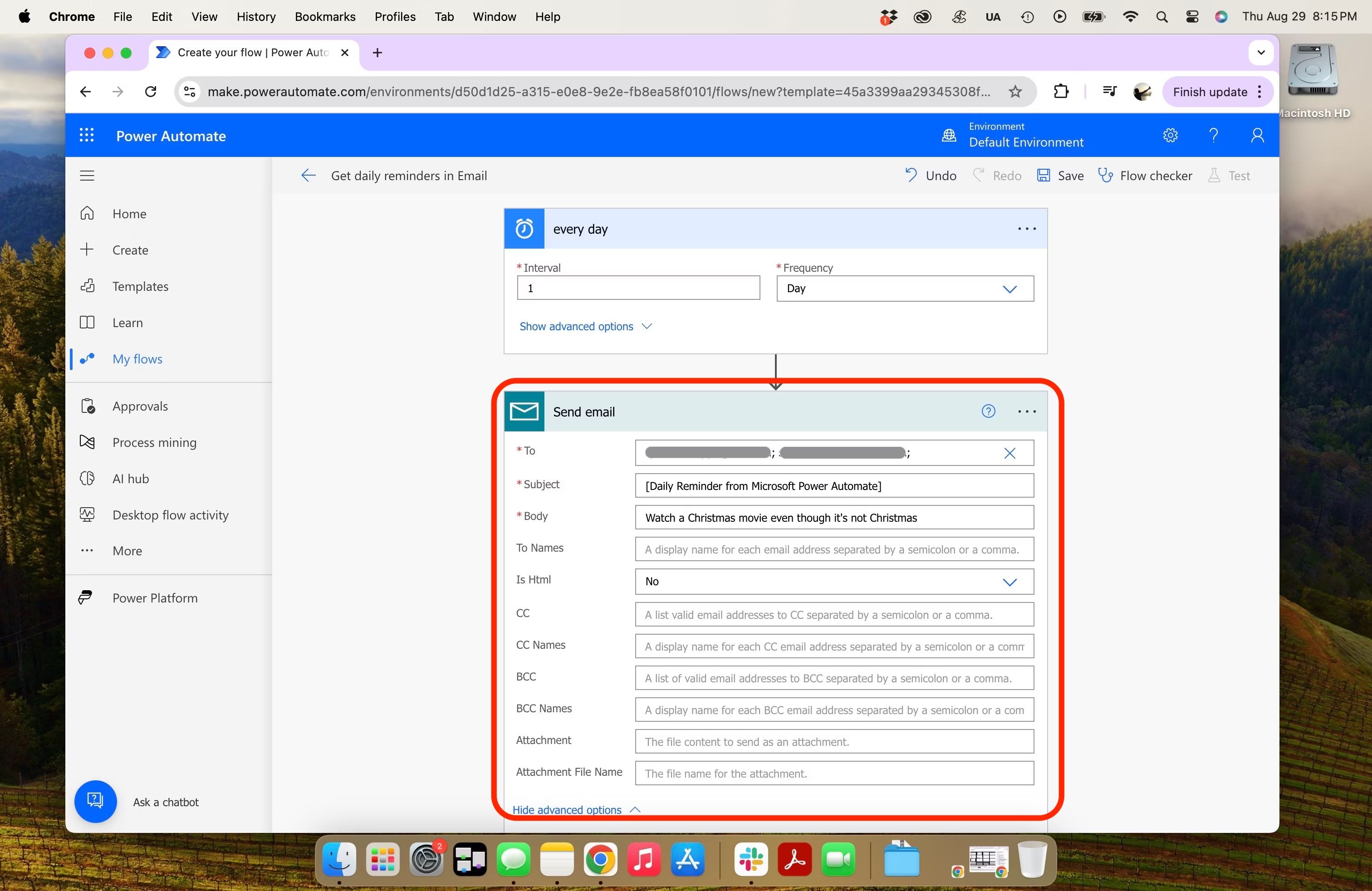Open Finder from the Dock
Image resolution: width=1372 pixels, height=891 pixels.
[339, 859]
